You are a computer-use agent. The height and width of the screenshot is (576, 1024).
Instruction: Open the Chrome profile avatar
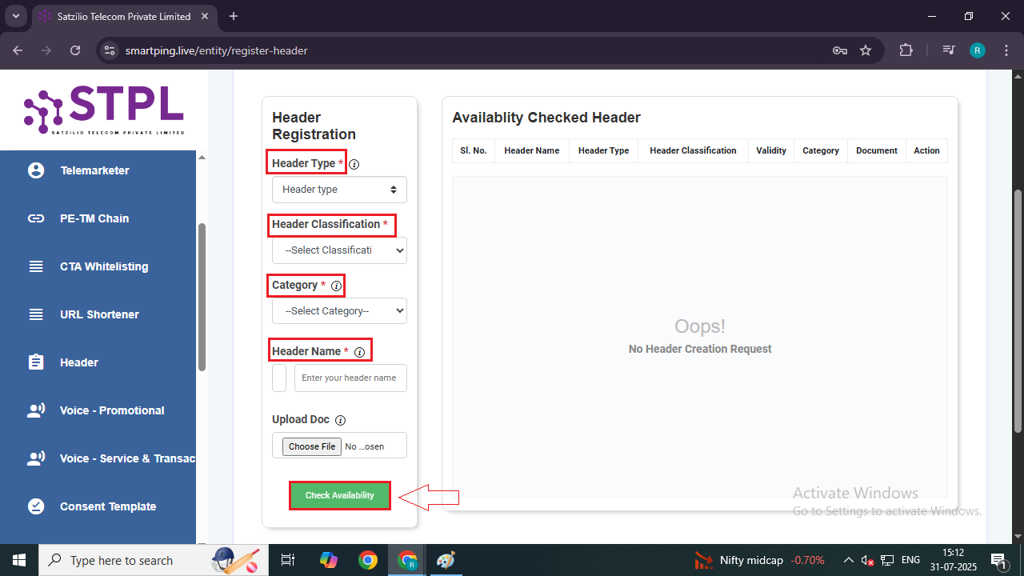[x=978, y=50]
